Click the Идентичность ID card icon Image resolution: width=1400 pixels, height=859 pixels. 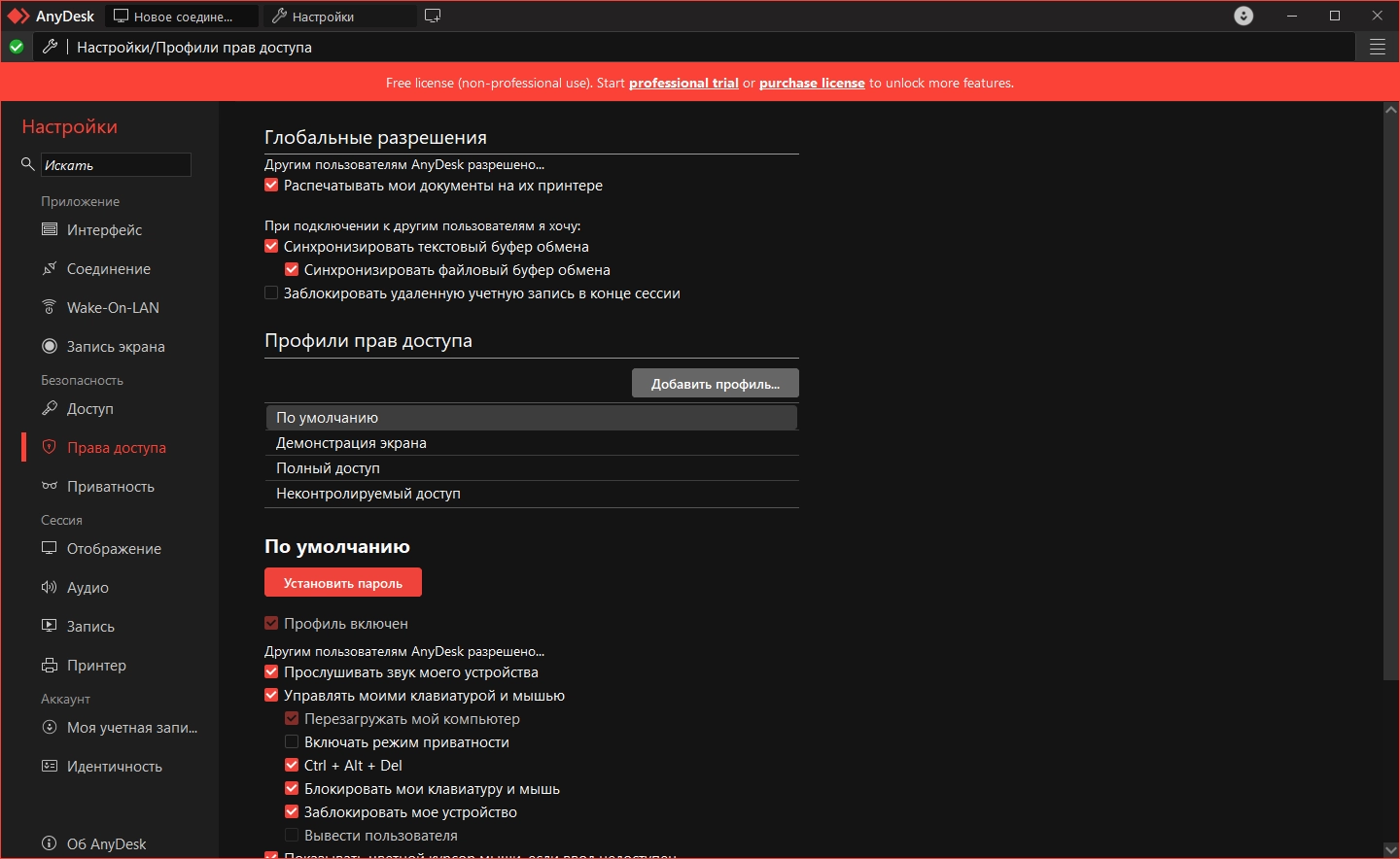tap(50, 766)
